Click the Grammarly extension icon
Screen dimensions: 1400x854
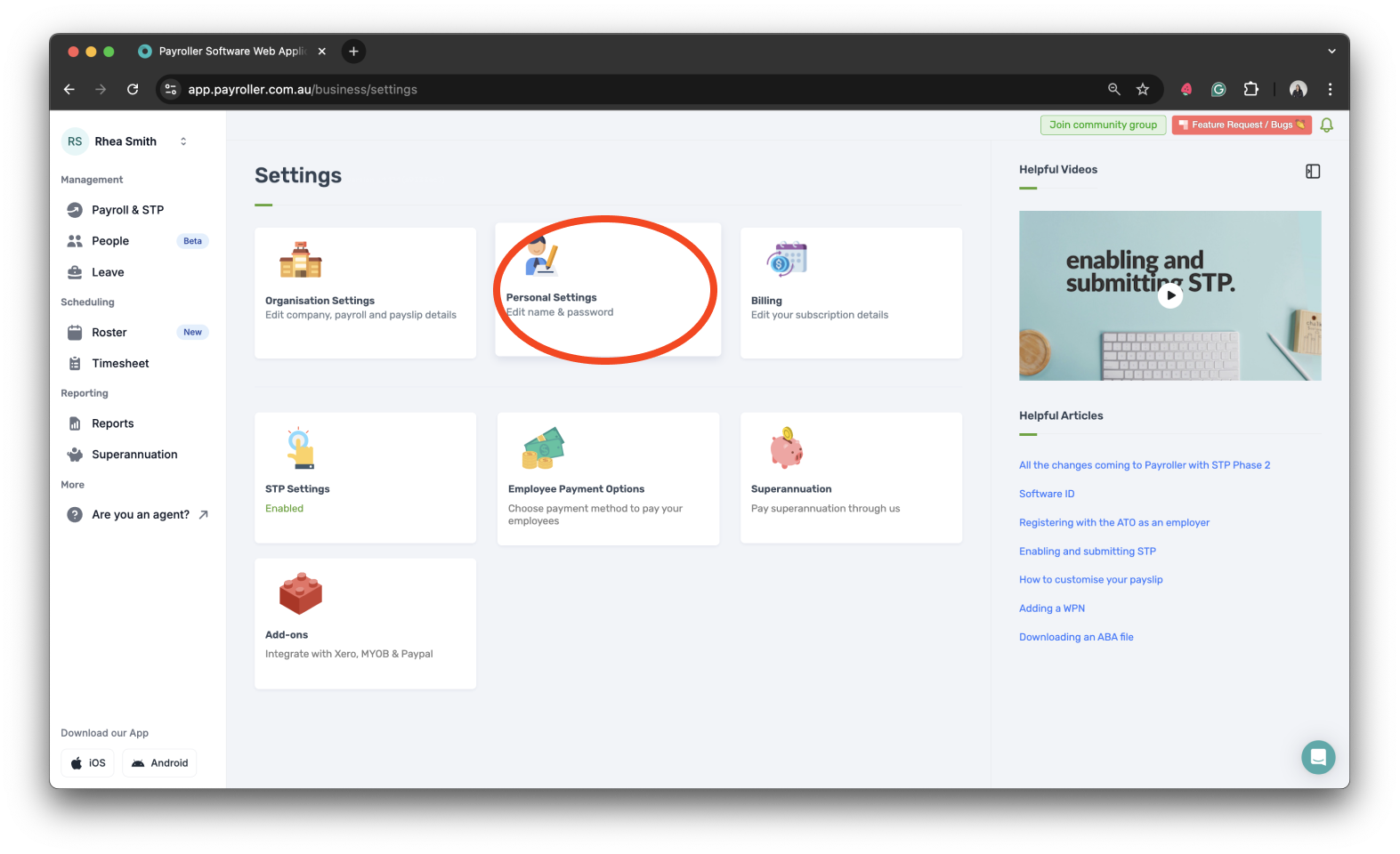tap(1218, 89)
